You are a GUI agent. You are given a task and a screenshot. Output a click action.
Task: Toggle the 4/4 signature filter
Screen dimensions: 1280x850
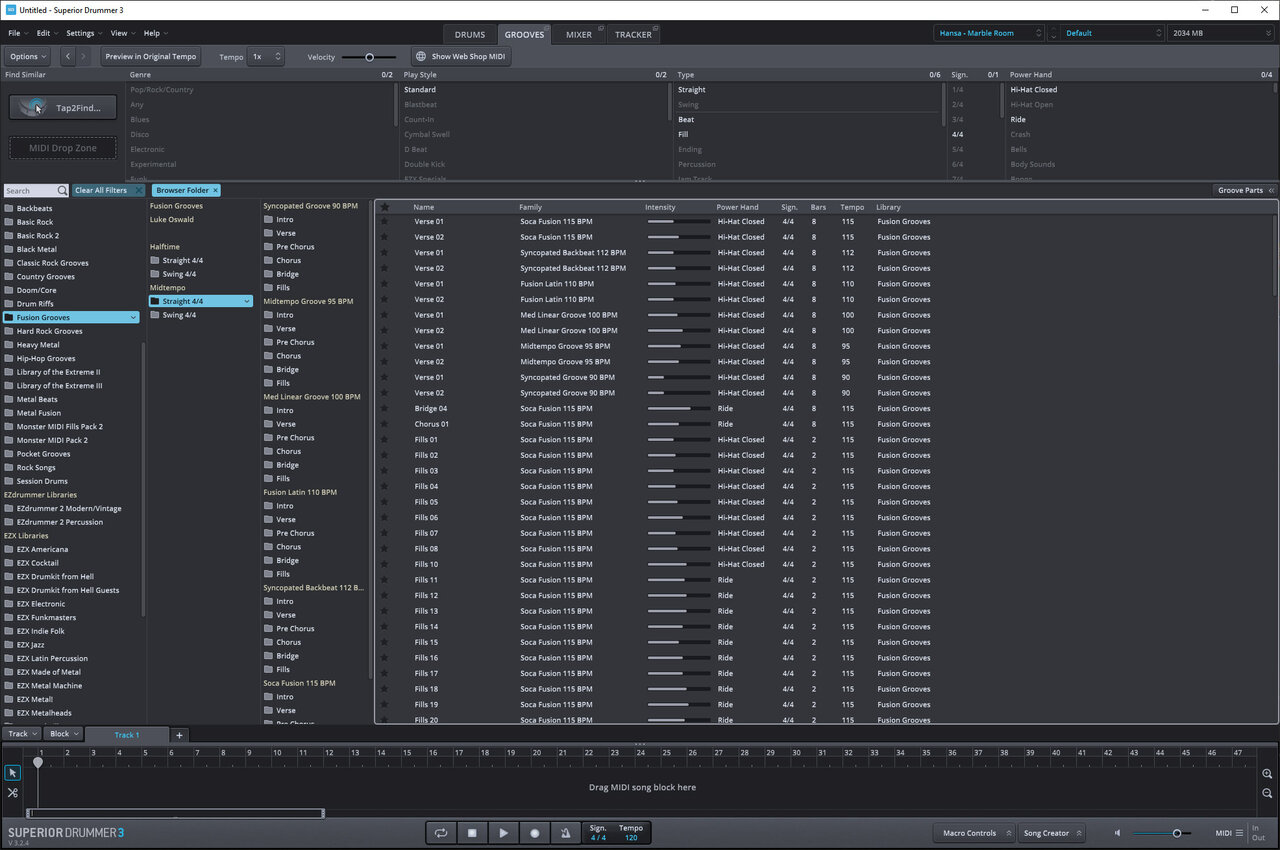click(x=958, y=135)
